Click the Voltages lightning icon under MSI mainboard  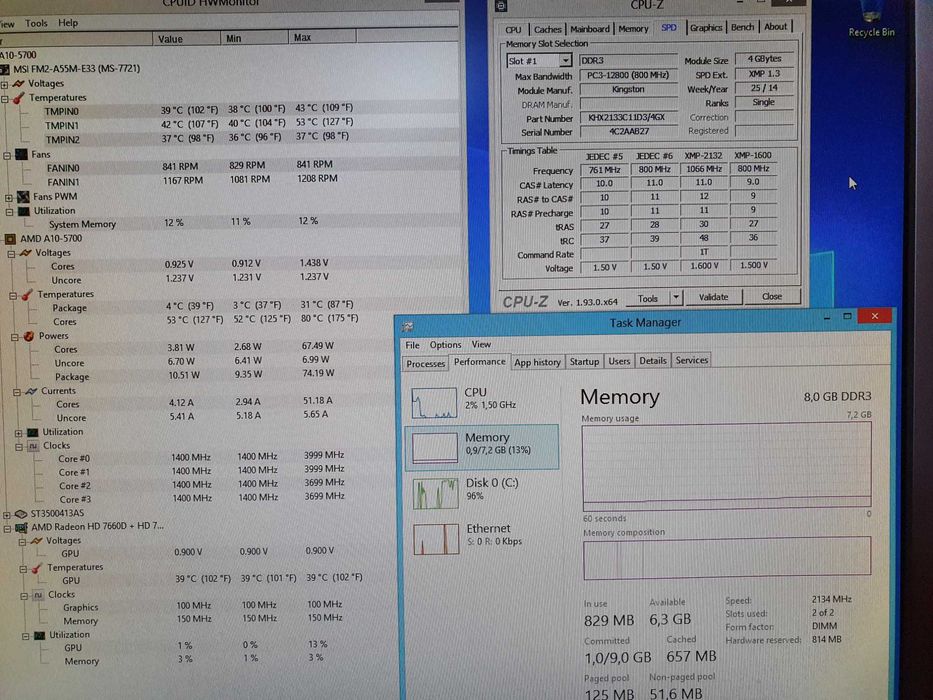pyautogui.click(x=18, y=83)
